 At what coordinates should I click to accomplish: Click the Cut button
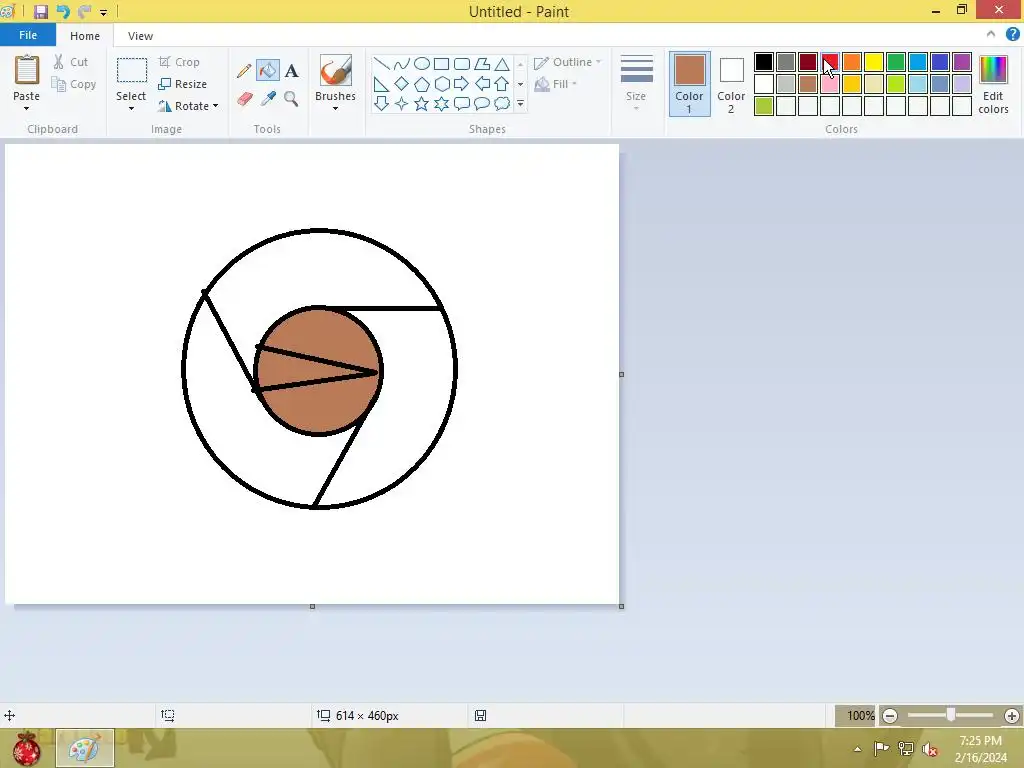point(71,62)
